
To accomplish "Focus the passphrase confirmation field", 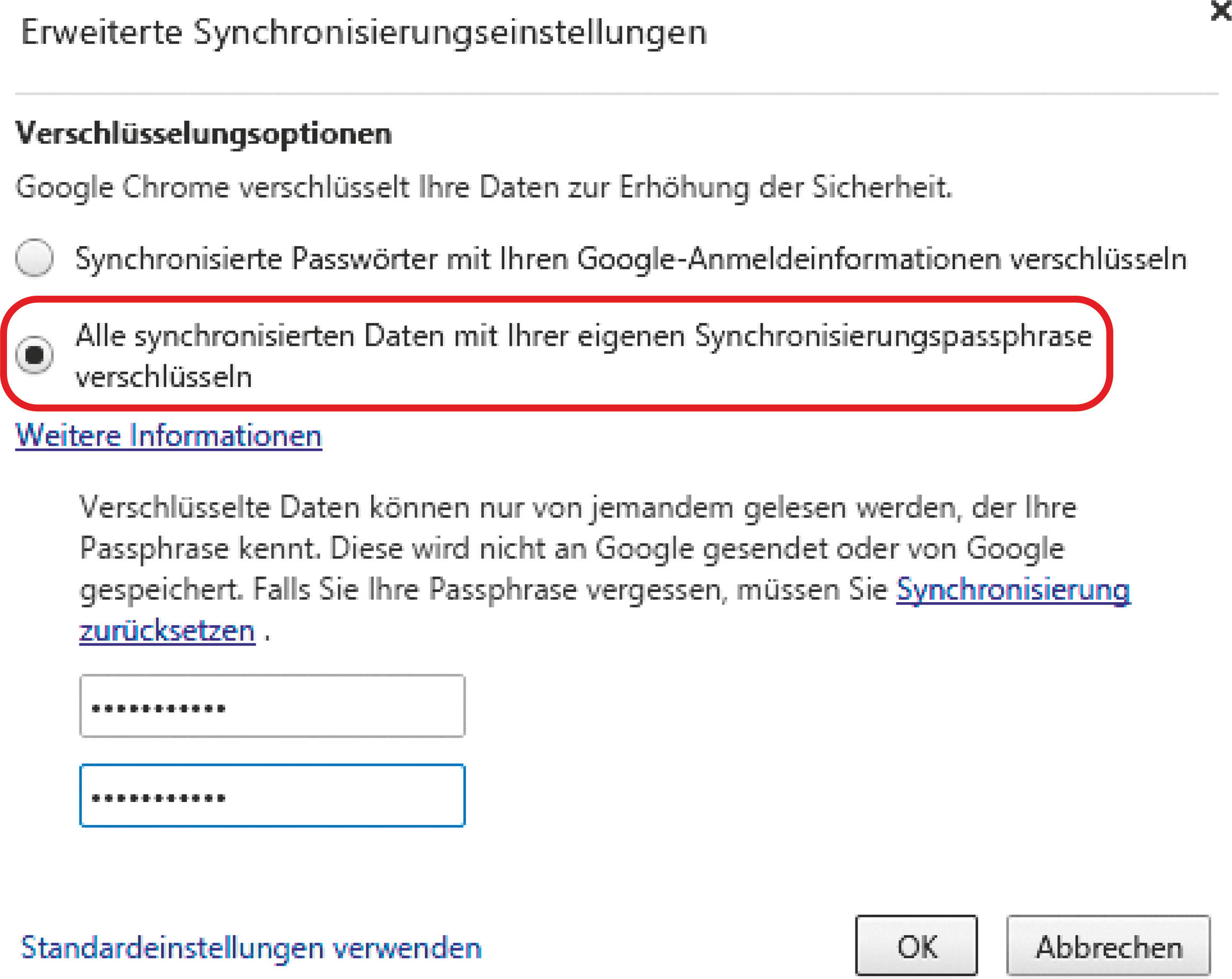I will pyautogui.click(x=272, y=795).
